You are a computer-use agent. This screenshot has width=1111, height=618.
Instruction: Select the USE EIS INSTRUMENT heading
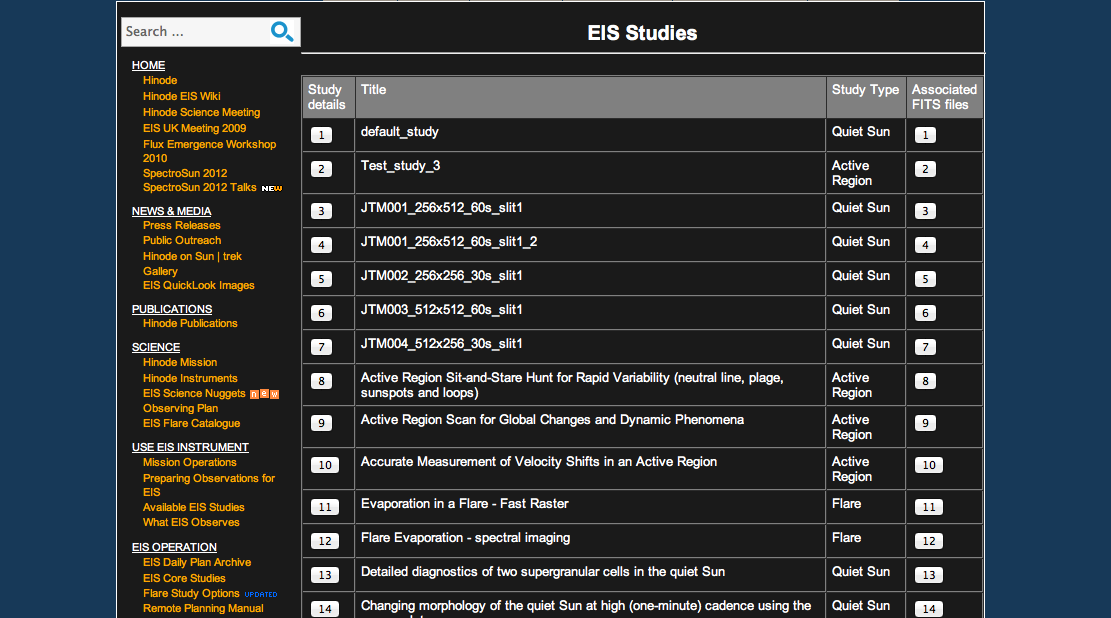190,447
